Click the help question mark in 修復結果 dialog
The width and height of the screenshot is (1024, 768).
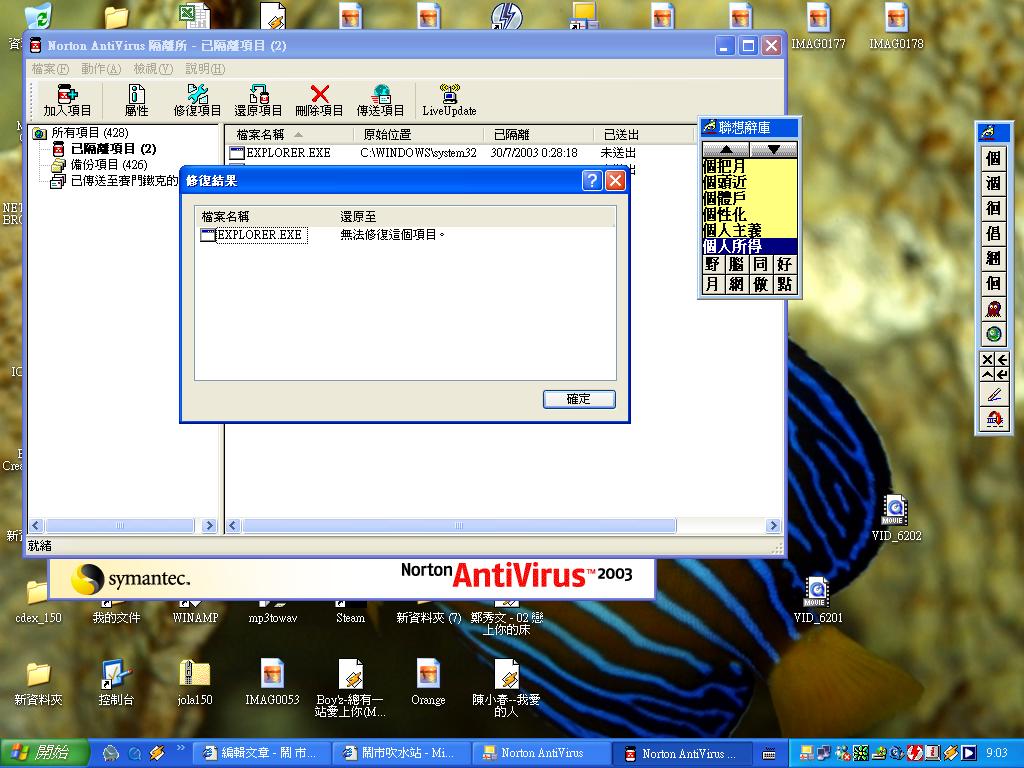[592, 180]
